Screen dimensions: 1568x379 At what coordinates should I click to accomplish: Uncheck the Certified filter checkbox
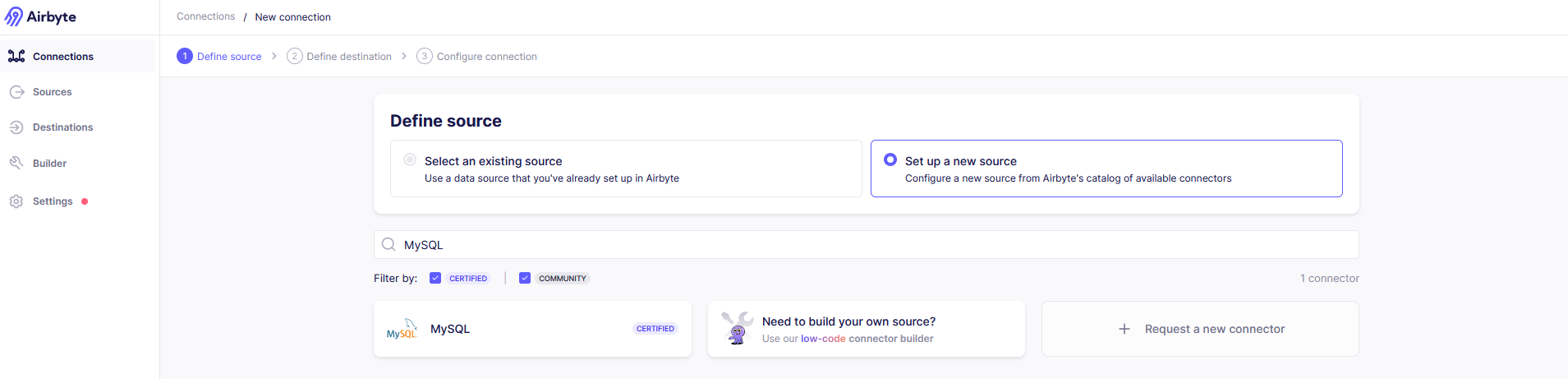point(435,278)
